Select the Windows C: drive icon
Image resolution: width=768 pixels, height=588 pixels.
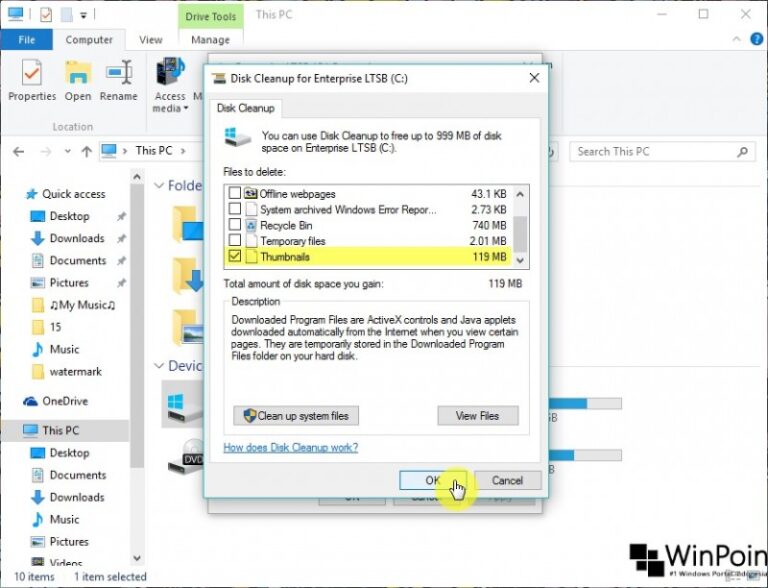(185, 407)
